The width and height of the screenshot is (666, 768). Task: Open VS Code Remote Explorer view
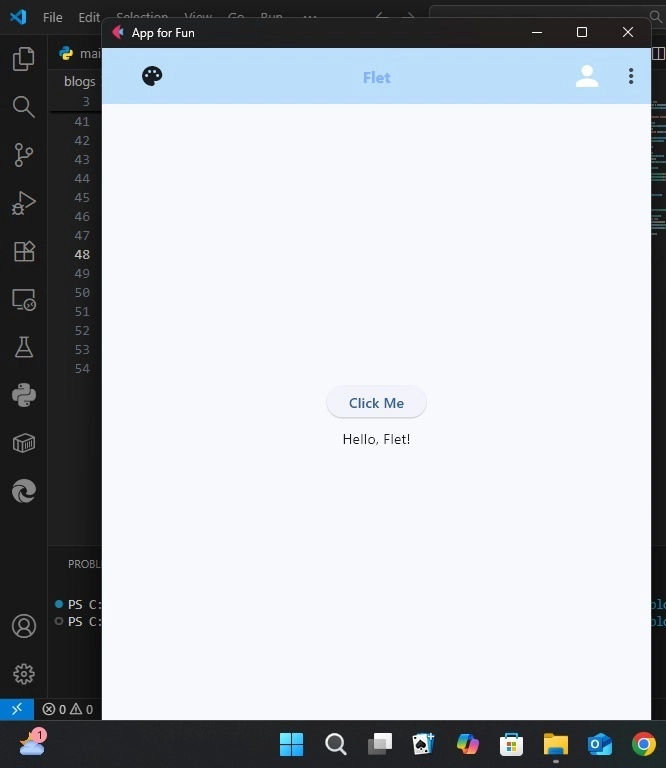pyautogui.click(x=24, y=299)
